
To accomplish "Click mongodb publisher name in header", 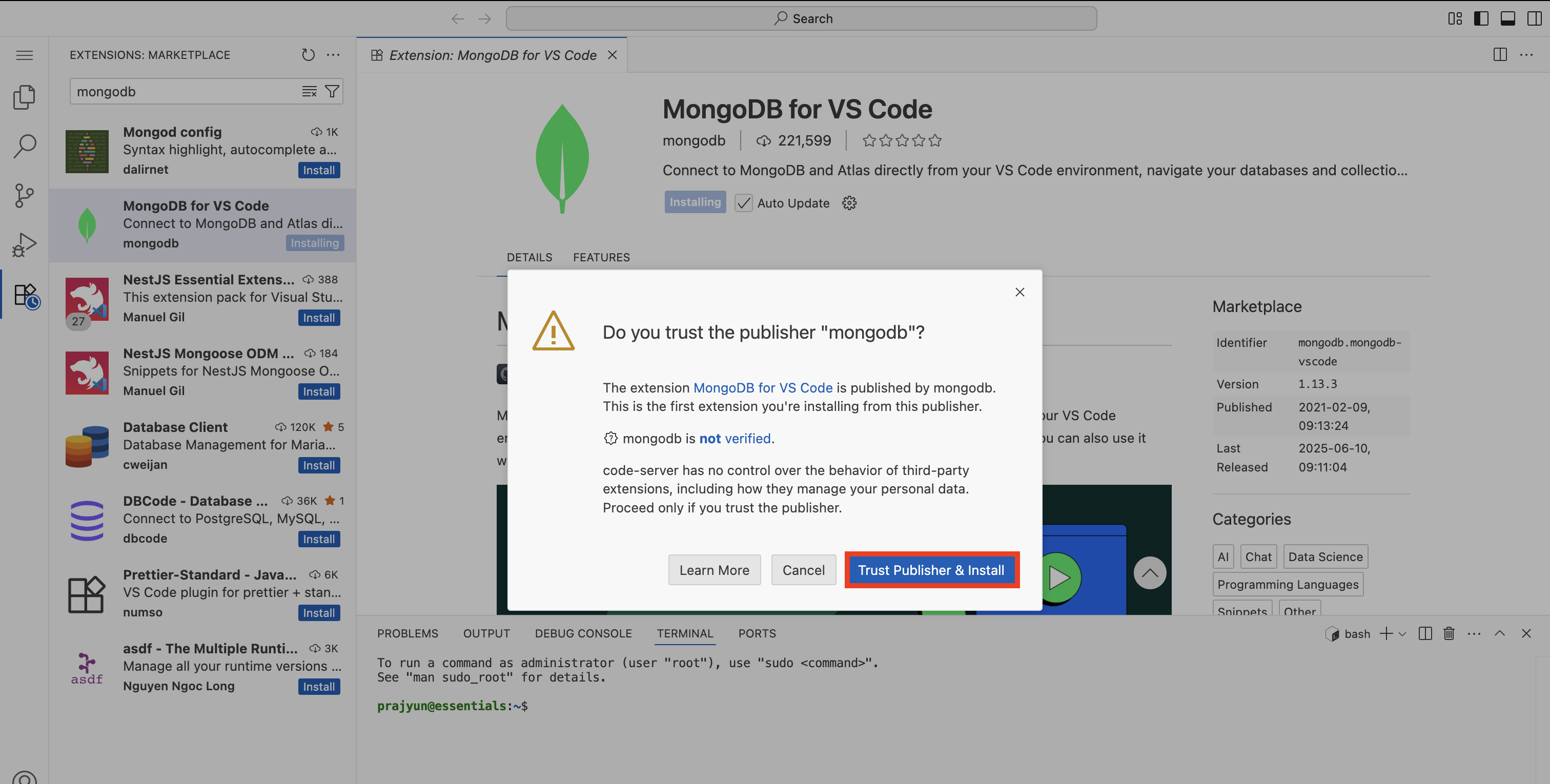I will 694,141.
